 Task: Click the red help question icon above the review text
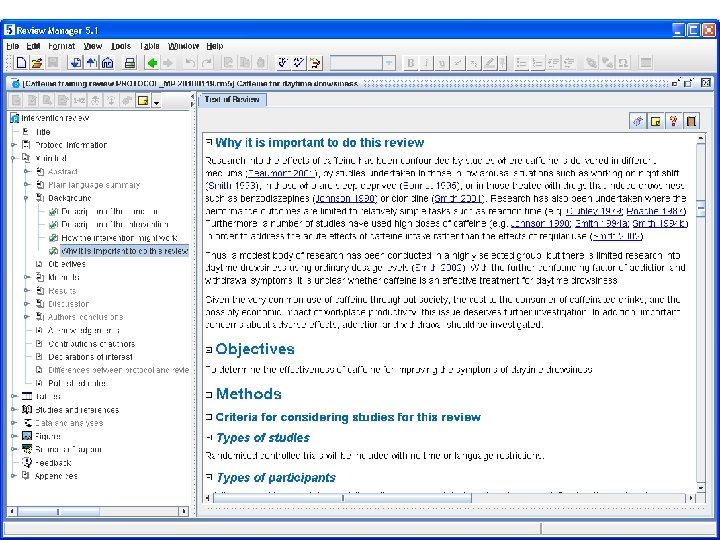coord(674,121)
